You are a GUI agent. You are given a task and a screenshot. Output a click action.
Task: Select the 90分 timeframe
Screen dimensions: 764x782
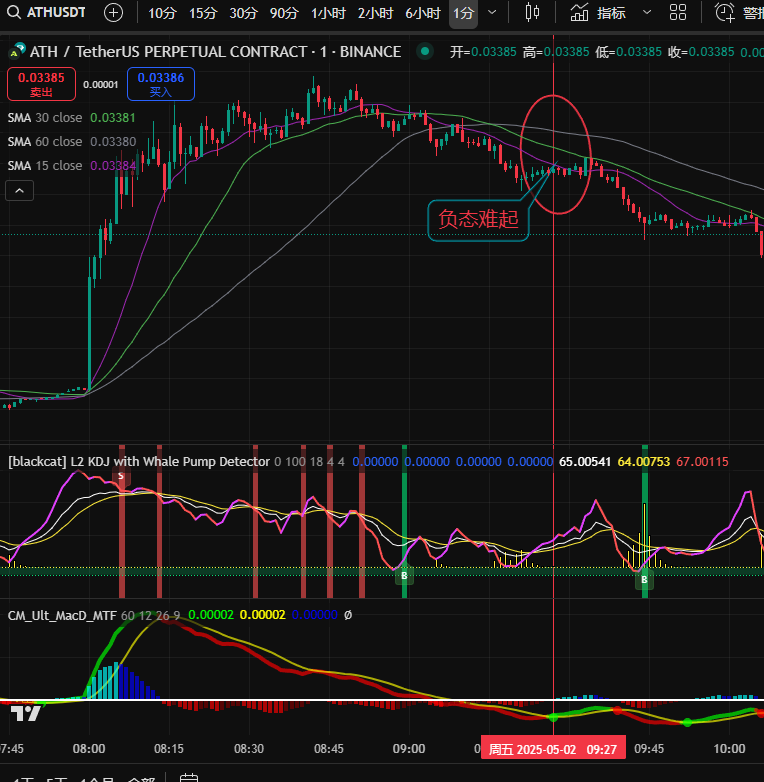[284, 13]
